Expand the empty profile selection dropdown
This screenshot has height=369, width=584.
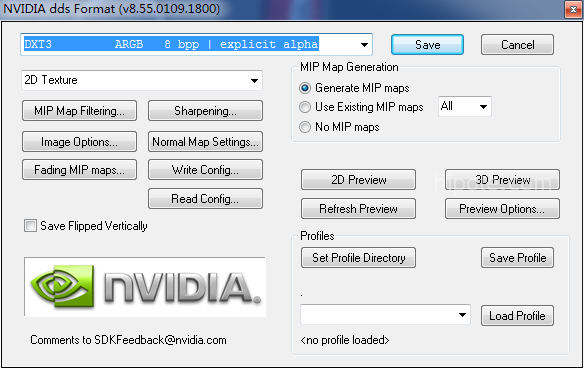(x=385, y=315)
